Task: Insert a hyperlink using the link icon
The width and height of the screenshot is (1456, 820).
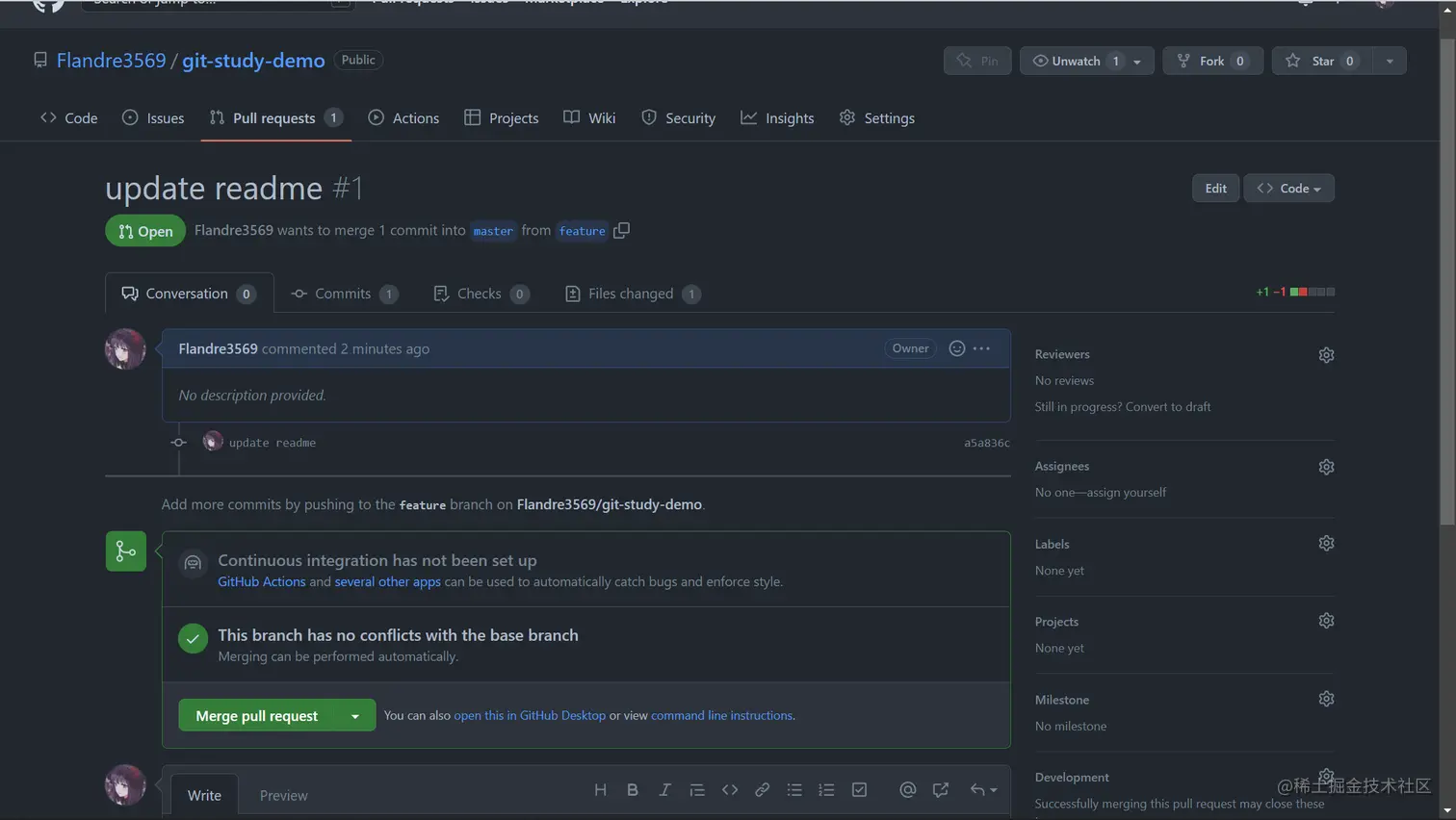Action: point(762,789)
